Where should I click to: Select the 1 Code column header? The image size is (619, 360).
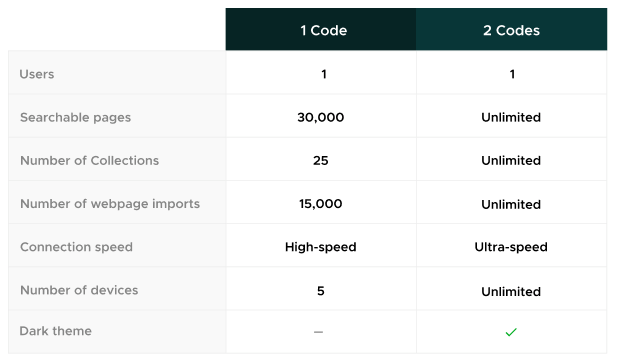pos(321,29)
